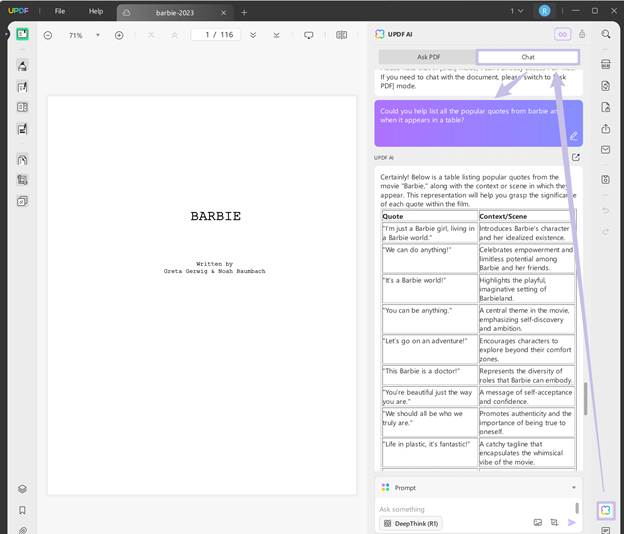Add a new tab with plus button
624x534 pixels.
(244, 12)
